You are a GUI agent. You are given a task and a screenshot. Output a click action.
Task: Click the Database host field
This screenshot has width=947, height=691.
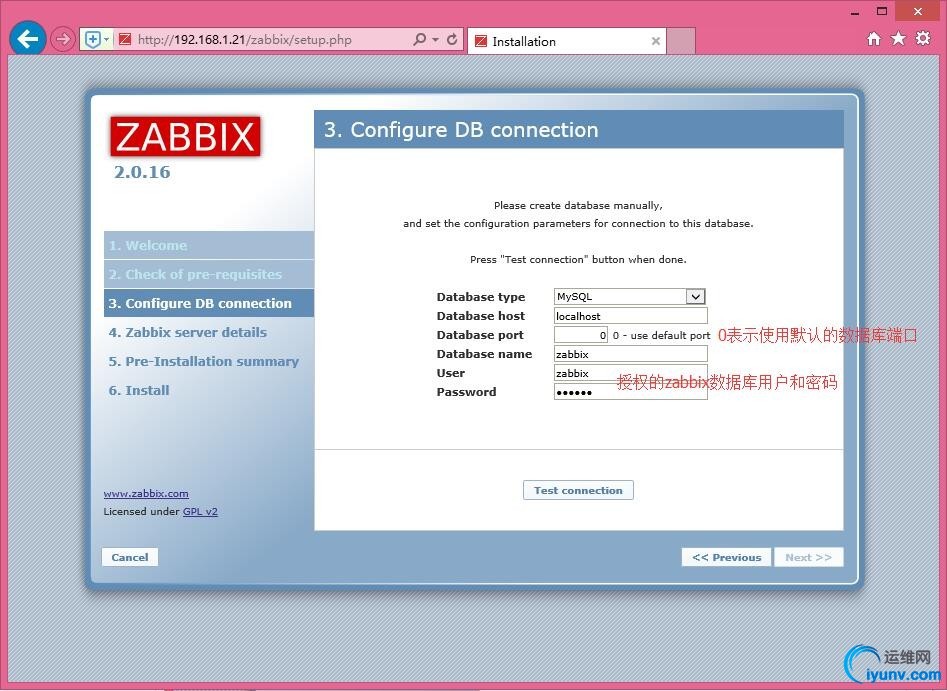(631, 316)
